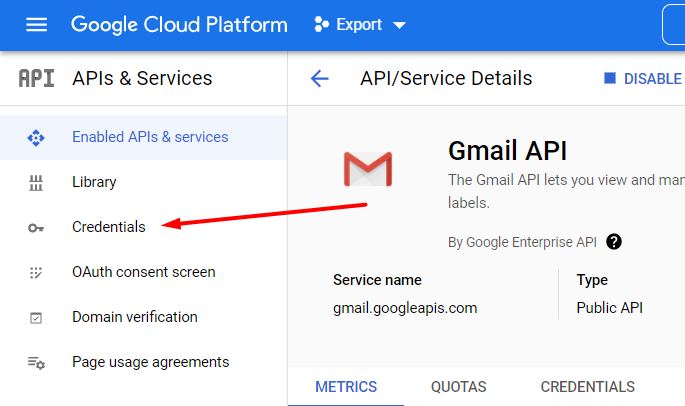685x406 pixels.
Task: Open Page usage agreements
Action: pyautogui.click(x=144, y=362)
